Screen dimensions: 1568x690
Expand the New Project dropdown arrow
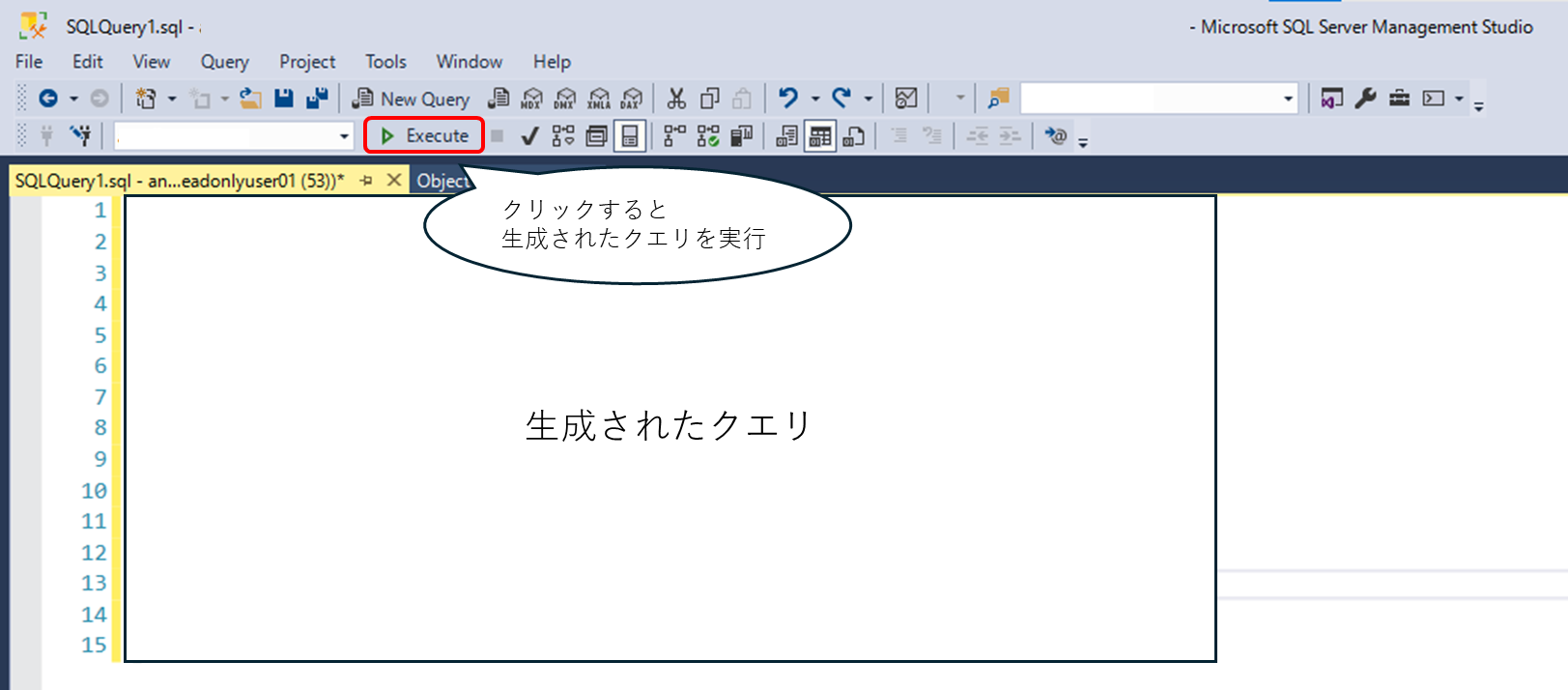click(x=172, y=99)
